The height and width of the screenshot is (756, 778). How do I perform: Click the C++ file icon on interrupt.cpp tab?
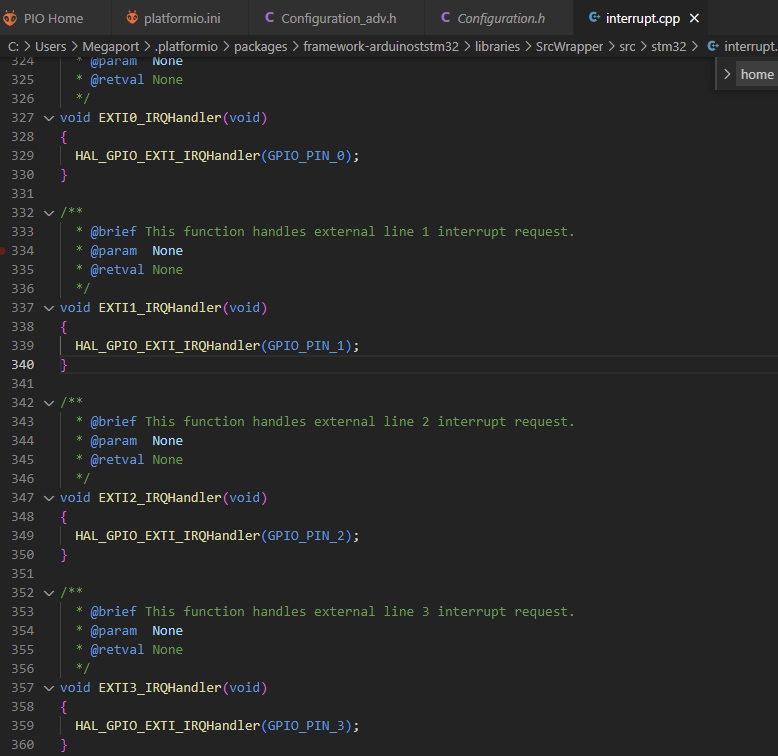click(594, 18)
